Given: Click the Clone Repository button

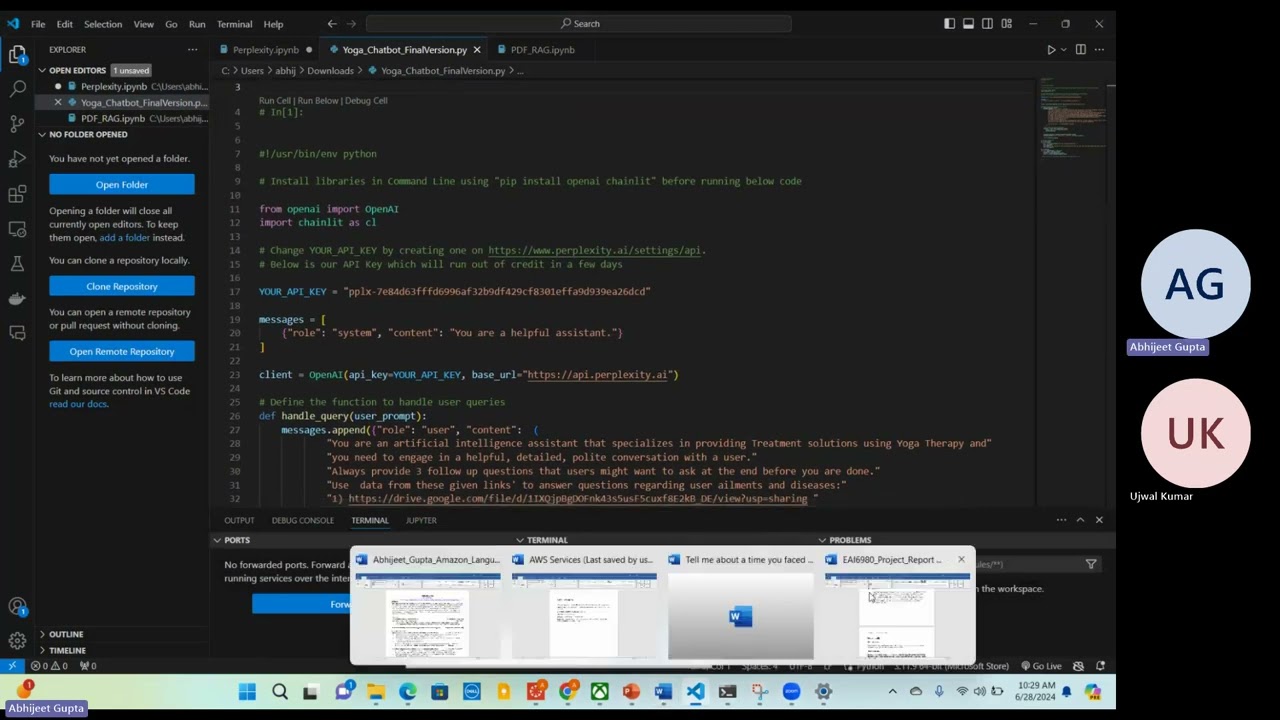Looking at the screenshot, I should coord(122,286).
